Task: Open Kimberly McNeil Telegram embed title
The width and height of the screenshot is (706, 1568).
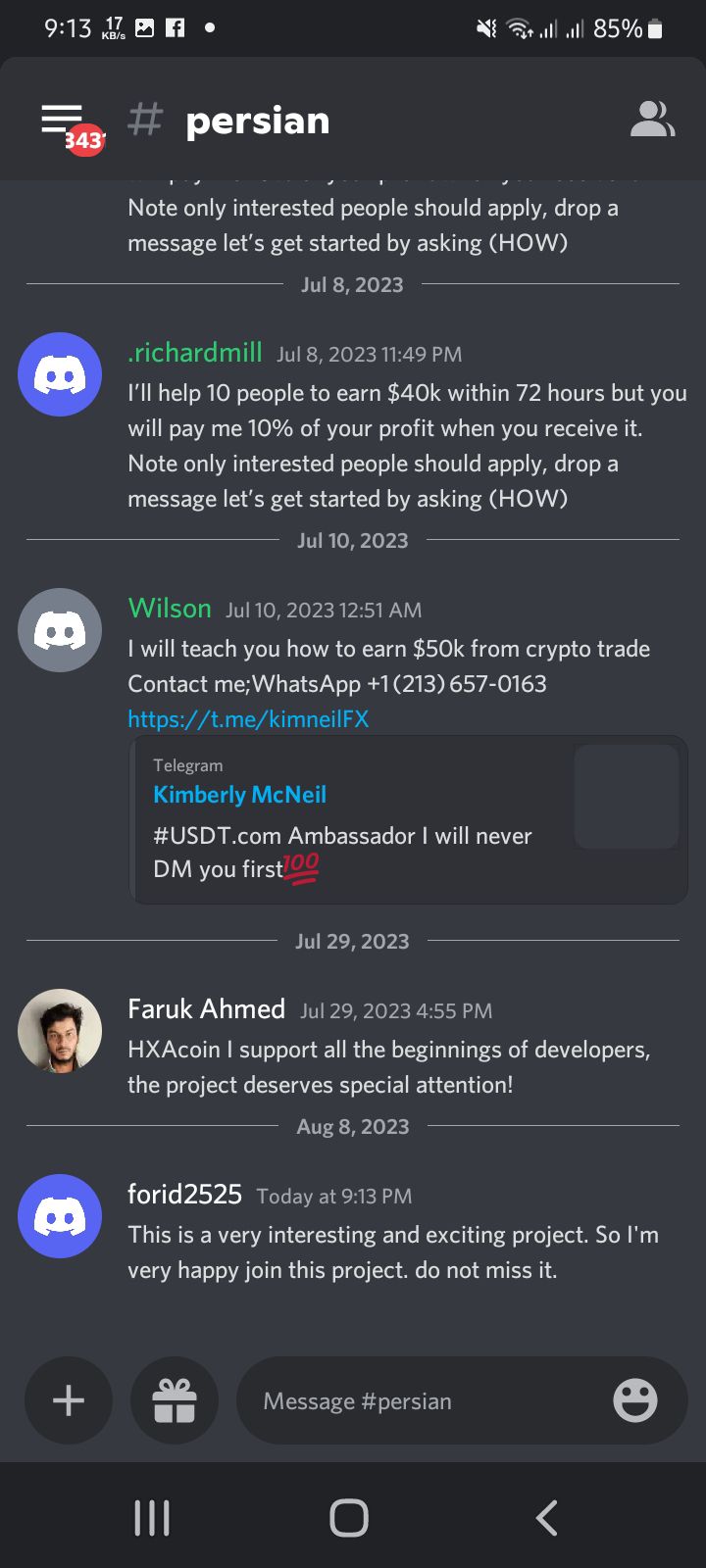Action: pyautogui.click(x=239, y=795)
